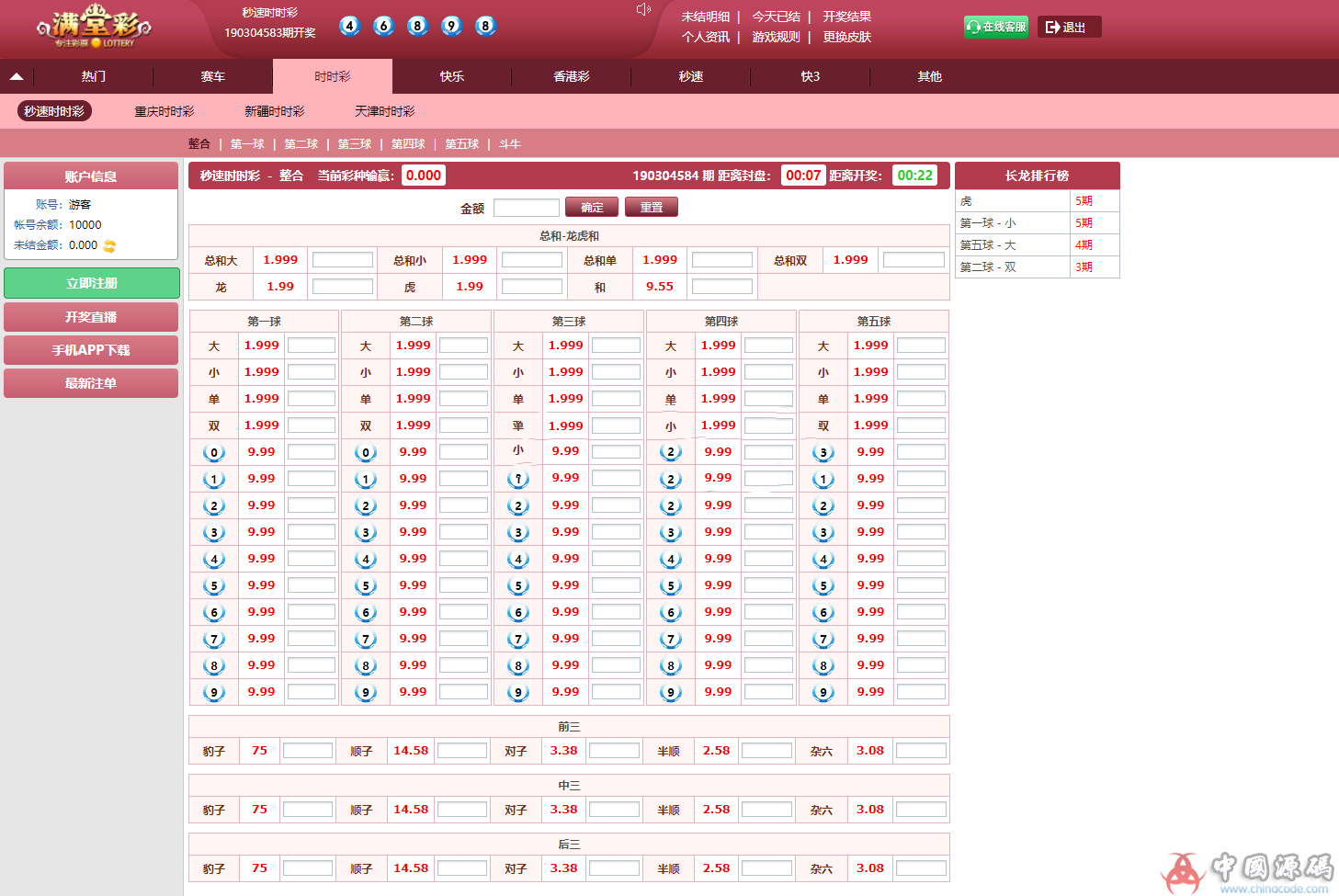Open the 斗牛 betting page
Viewport: 1339px width, 896px height.
tap(510, 144)
